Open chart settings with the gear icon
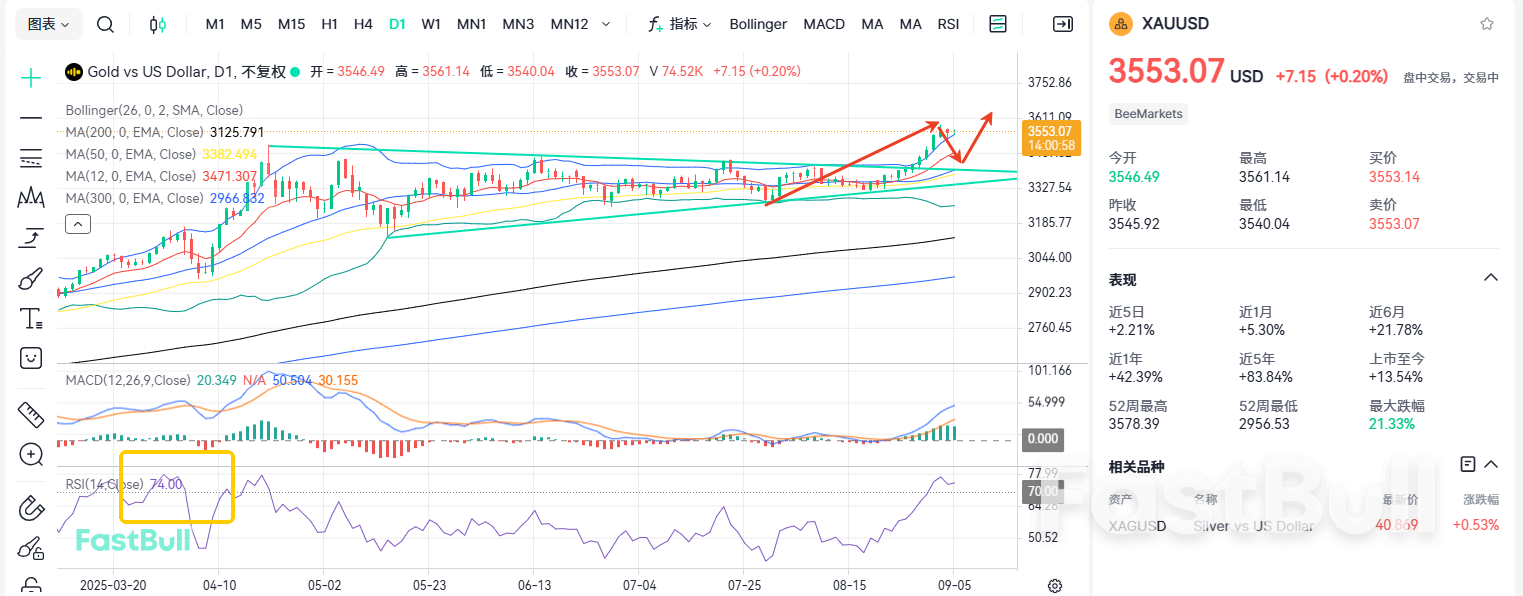 (x=1053, y=585)
